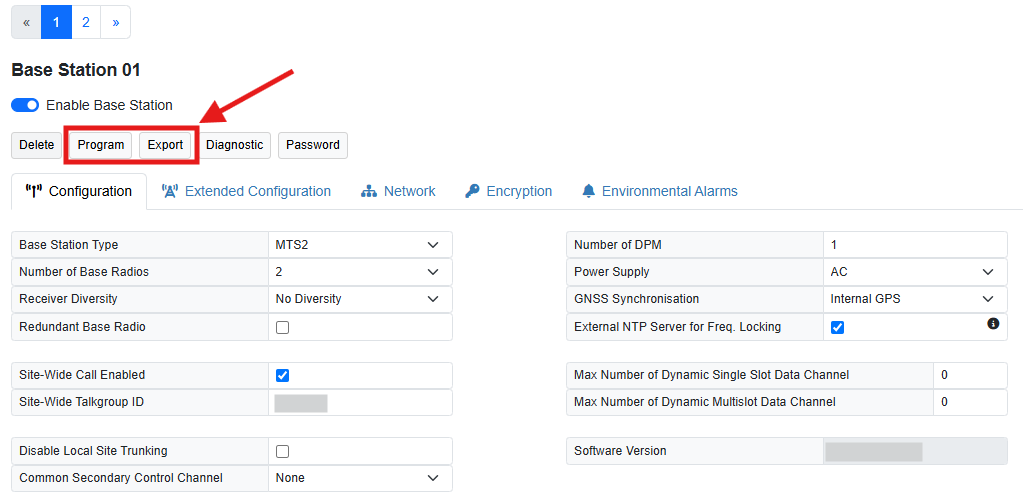Click the Power Supply label

point(611,272)
